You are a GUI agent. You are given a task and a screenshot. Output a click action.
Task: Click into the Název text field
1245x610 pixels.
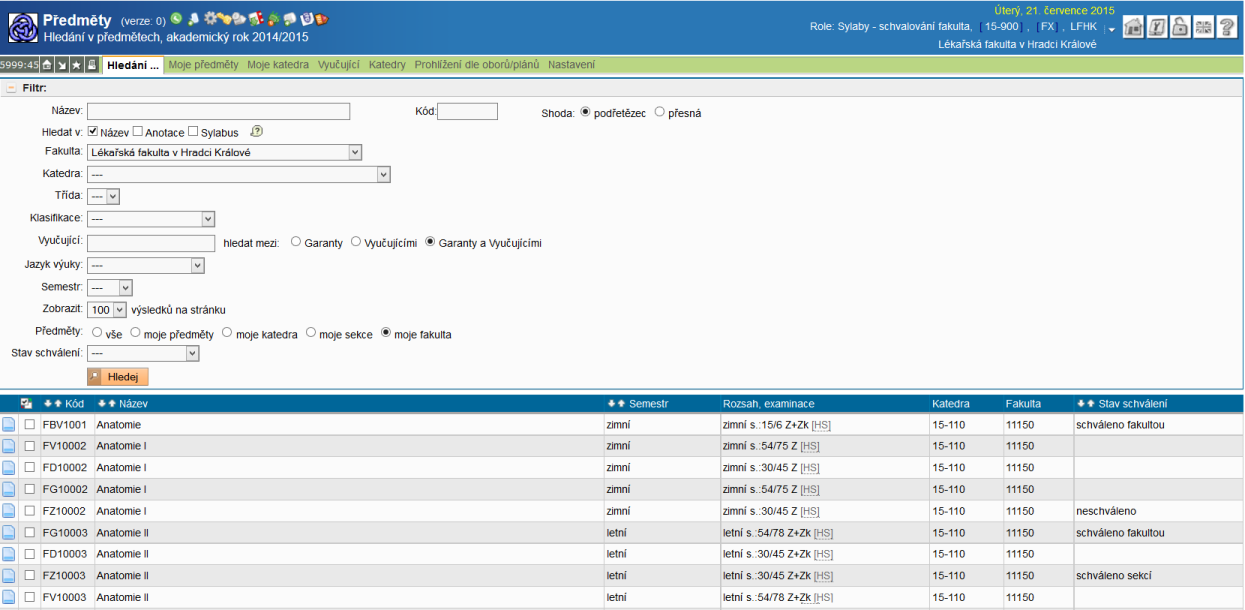coord(218,111)
